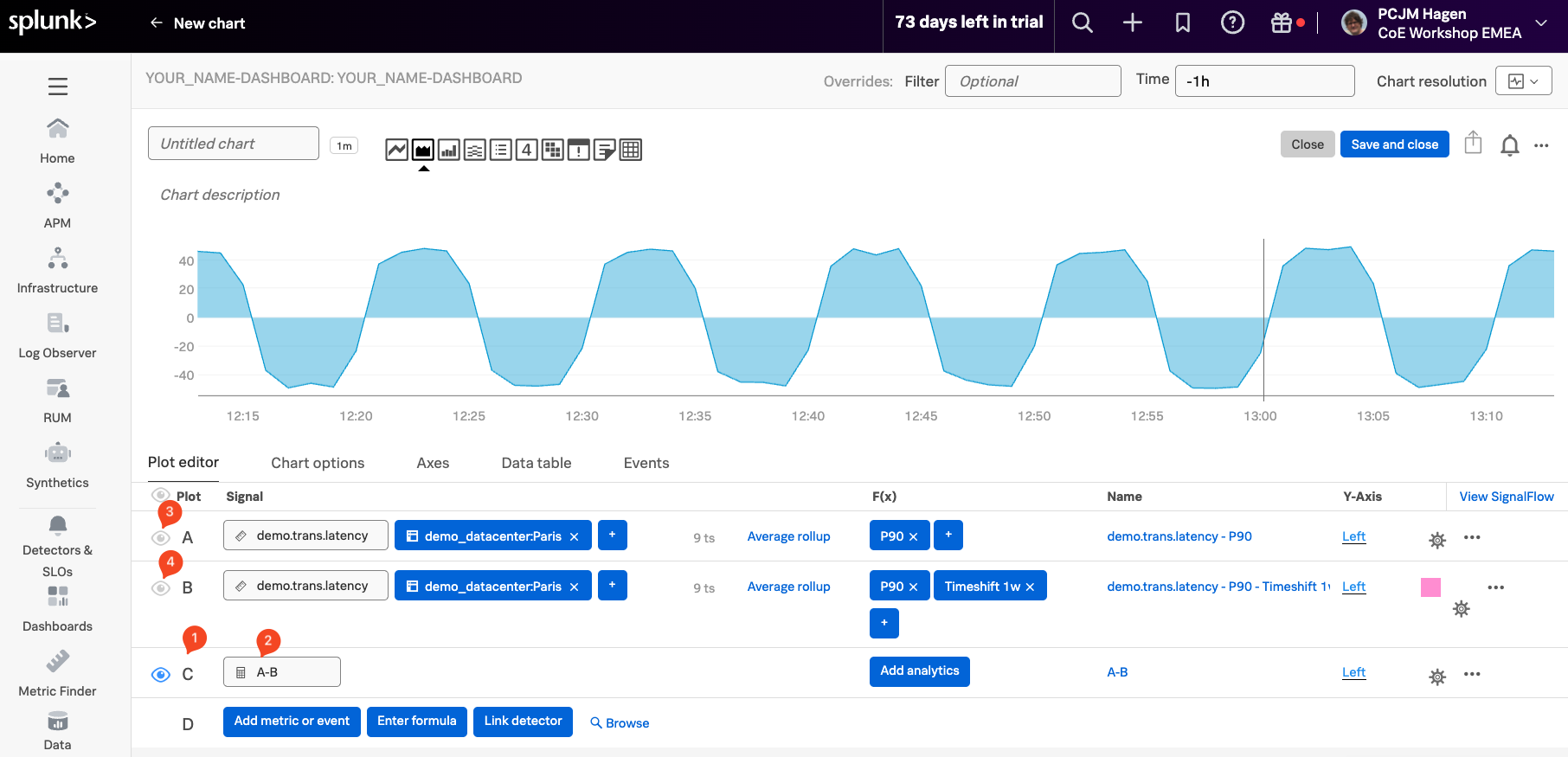Choose the single value chart icon

[526, 150]
